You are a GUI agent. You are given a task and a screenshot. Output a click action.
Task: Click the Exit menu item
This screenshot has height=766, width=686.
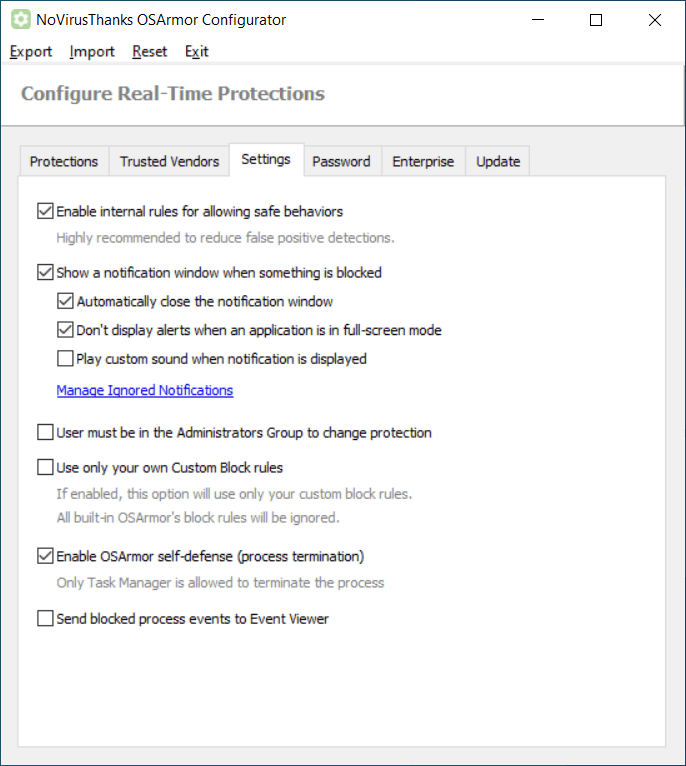(197, 52)
